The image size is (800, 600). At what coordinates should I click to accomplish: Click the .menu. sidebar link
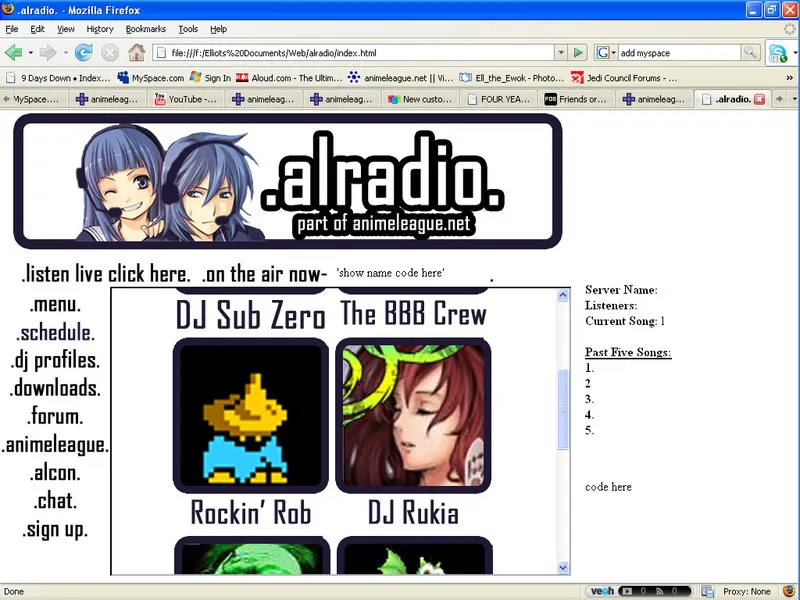(x=55, y=305)
